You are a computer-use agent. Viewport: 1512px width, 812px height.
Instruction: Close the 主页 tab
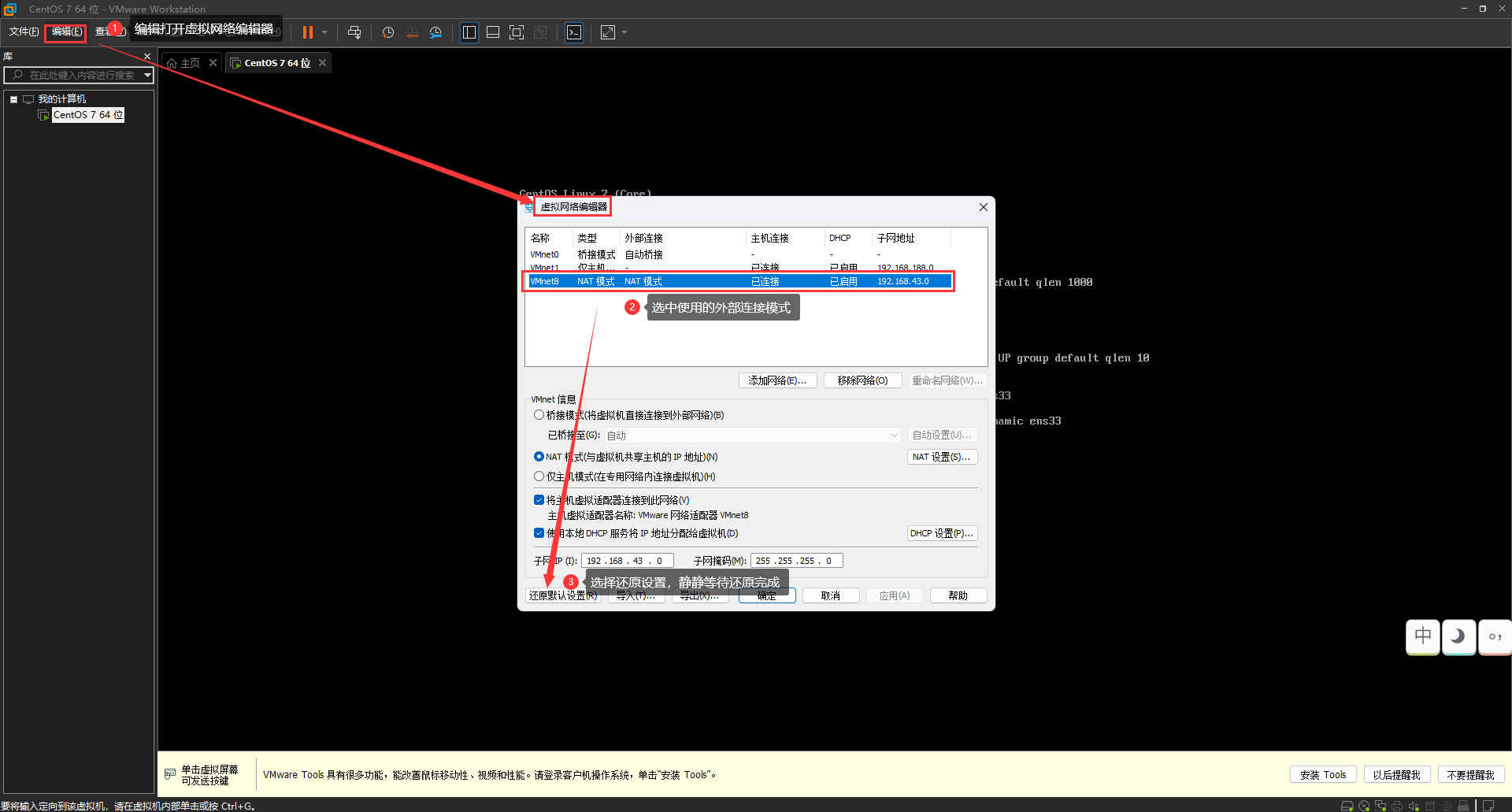[x=213, y=63]
